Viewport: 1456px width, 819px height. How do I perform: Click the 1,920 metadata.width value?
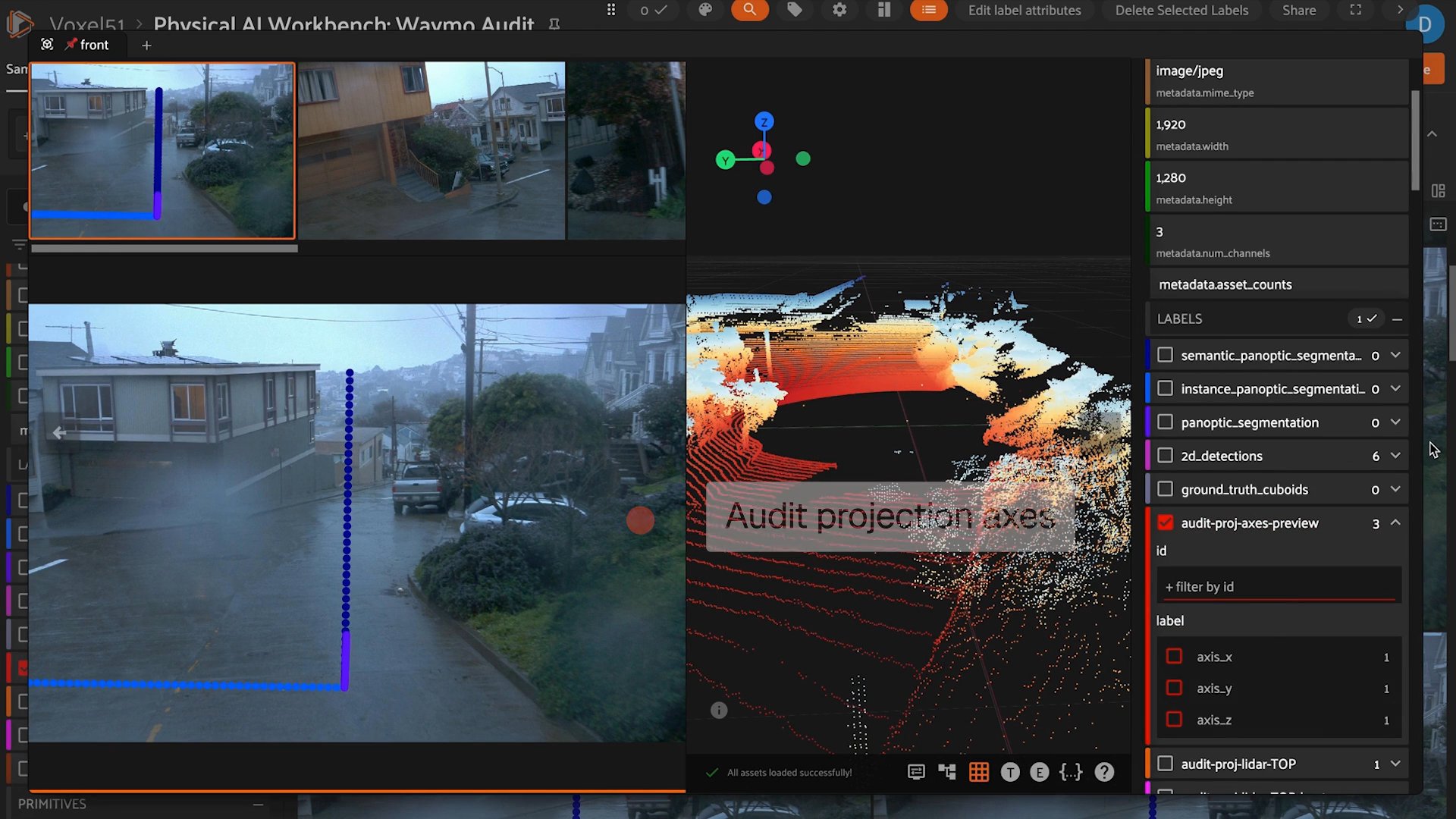click(x=1170, y=124)
